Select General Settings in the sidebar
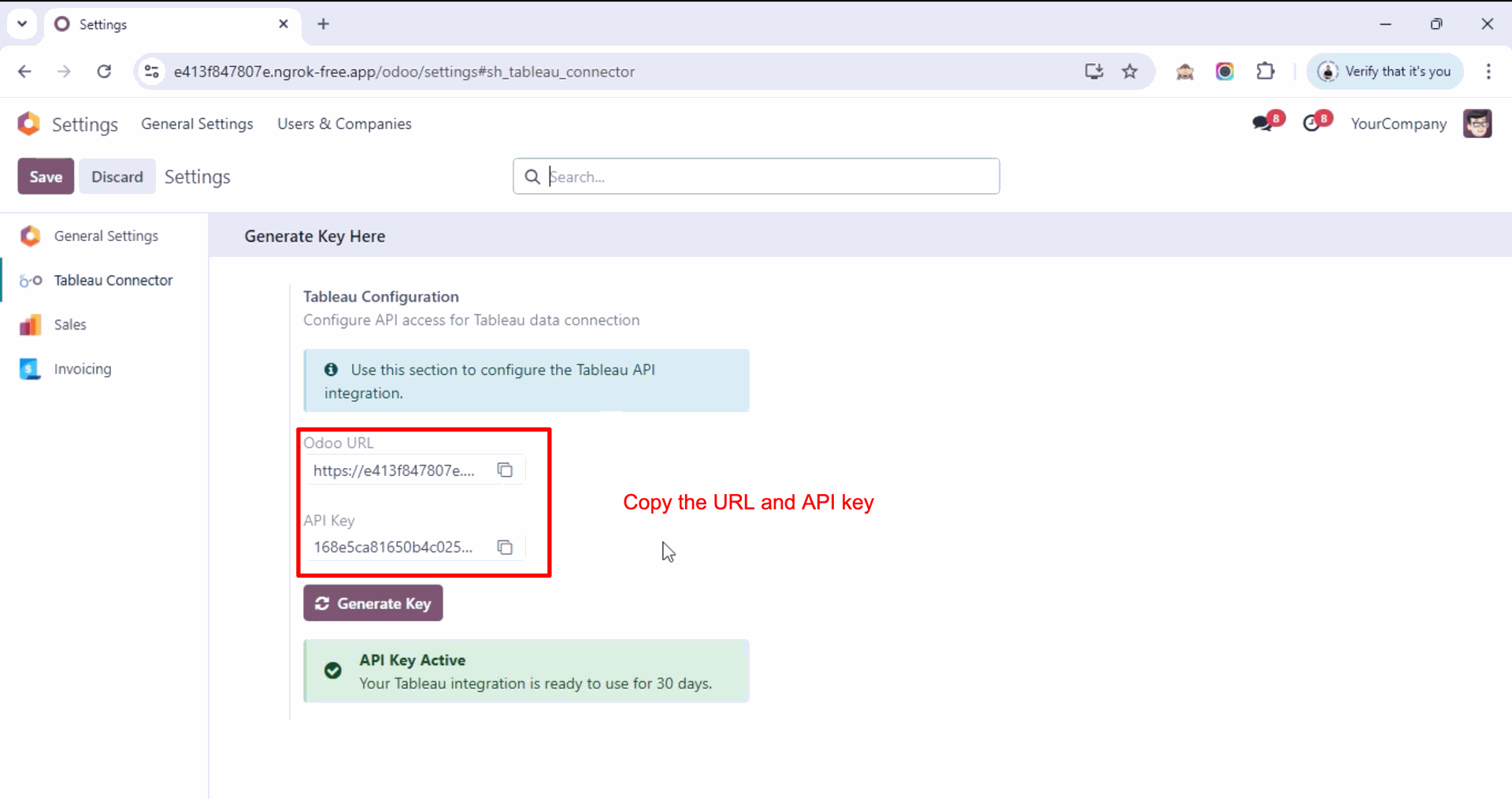This screenshot has width=1512, height=799. (x=104, y=236)
